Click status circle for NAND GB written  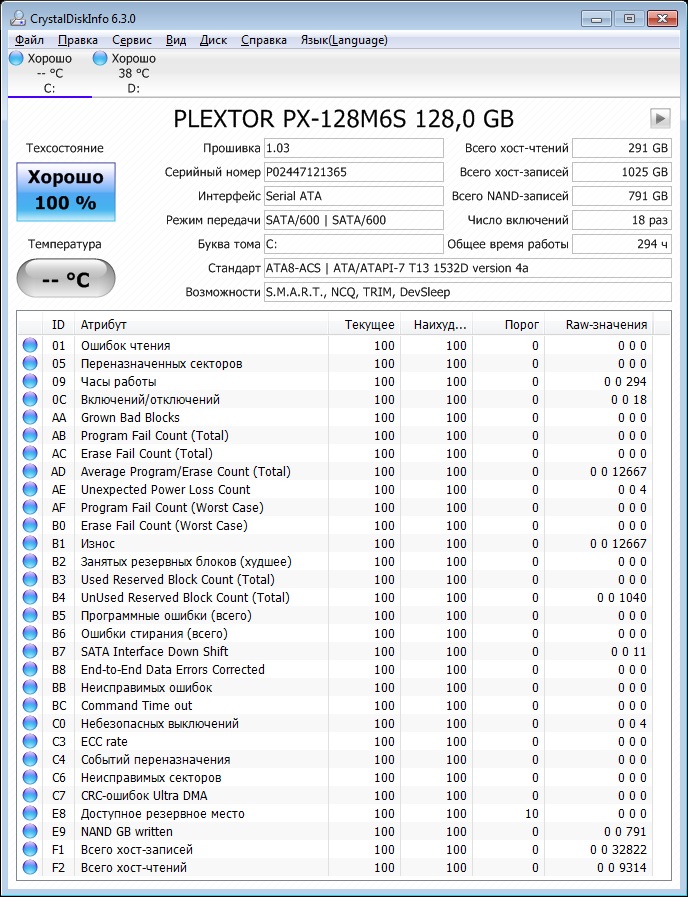pyautogui.click(x=30, y=831)
